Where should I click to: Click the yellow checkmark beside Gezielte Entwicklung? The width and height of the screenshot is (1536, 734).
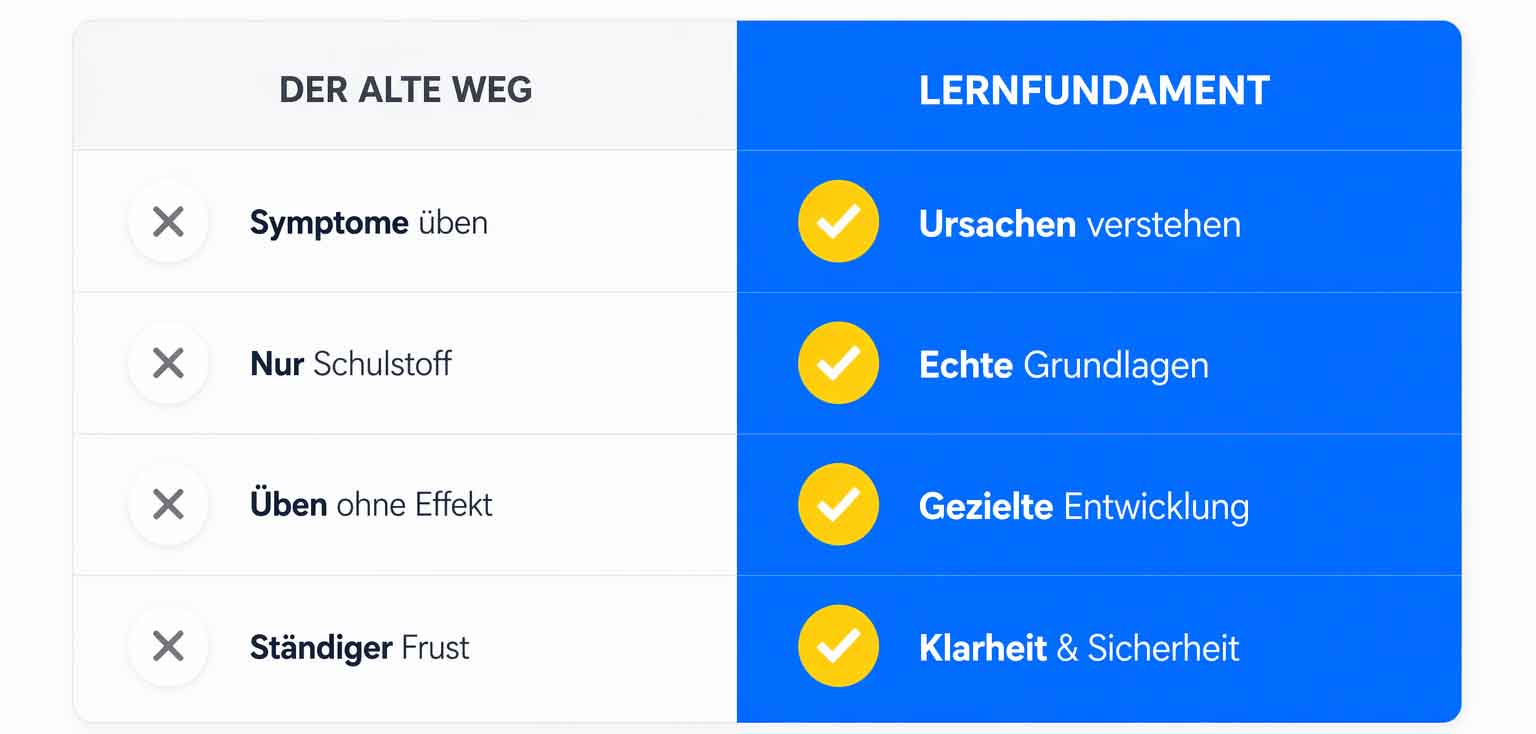pyautogui.click(x=838, y=505)
